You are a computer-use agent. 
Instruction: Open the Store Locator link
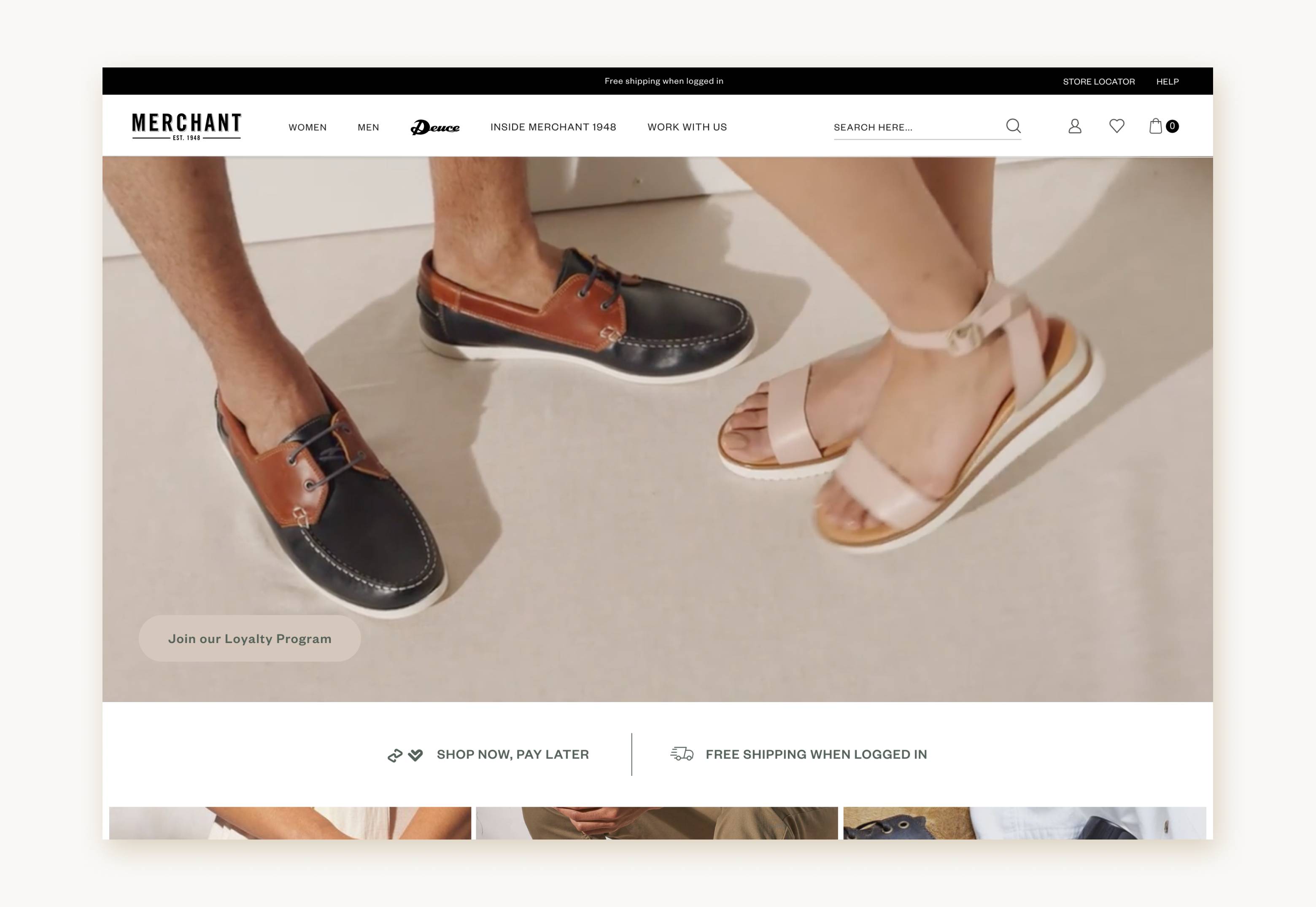point(1098,82)
